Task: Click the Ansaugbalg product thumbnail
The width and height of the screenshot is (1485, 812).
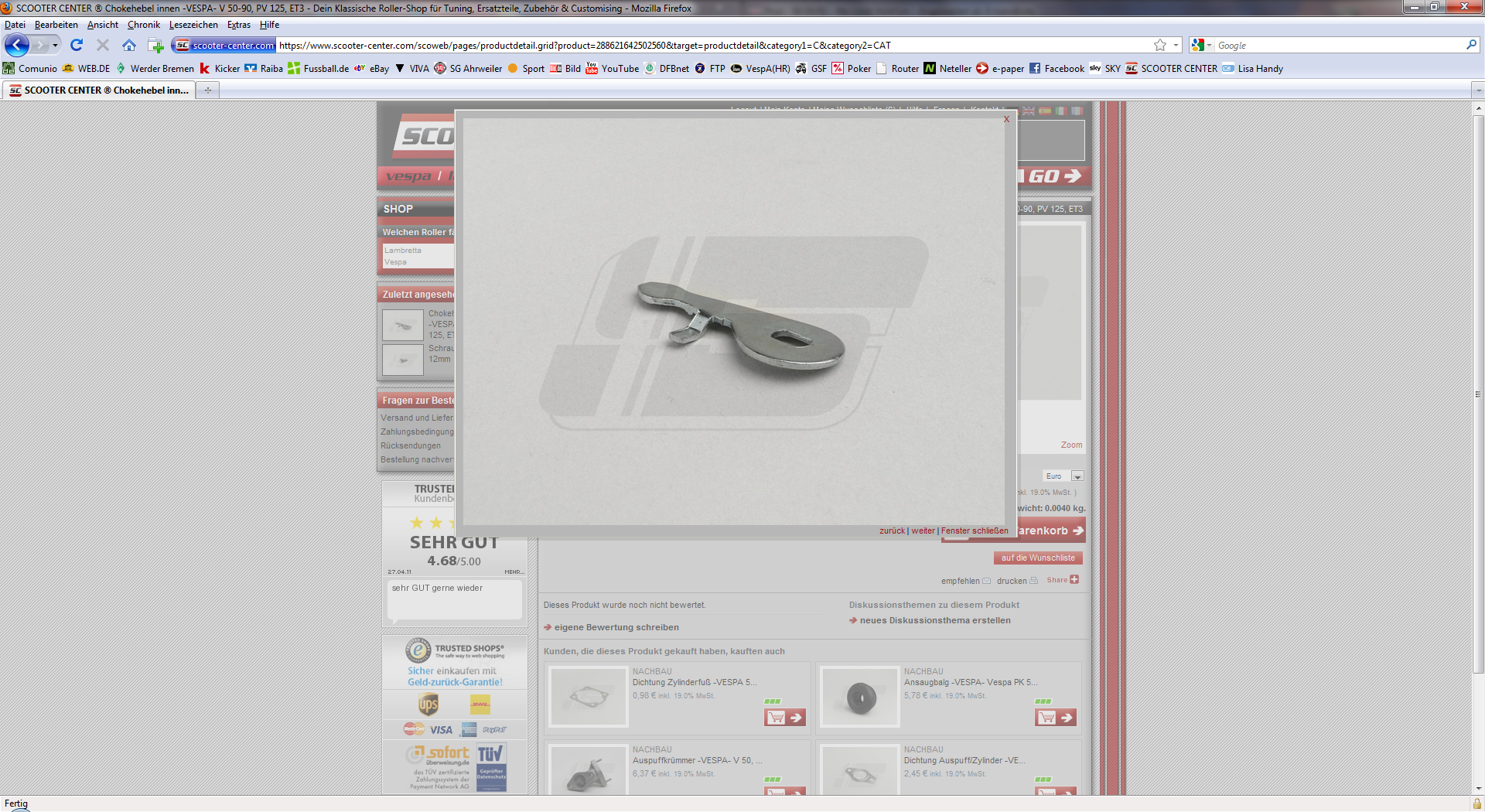Action: pyautogui.click(x=860, y=698)
